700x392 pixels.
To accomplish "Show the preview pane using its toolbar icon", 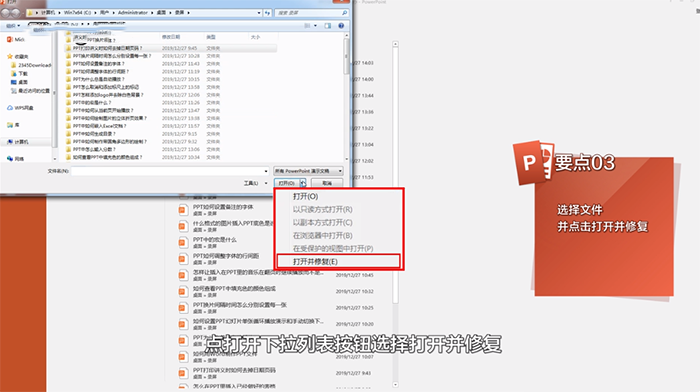I will click(328, 26).
